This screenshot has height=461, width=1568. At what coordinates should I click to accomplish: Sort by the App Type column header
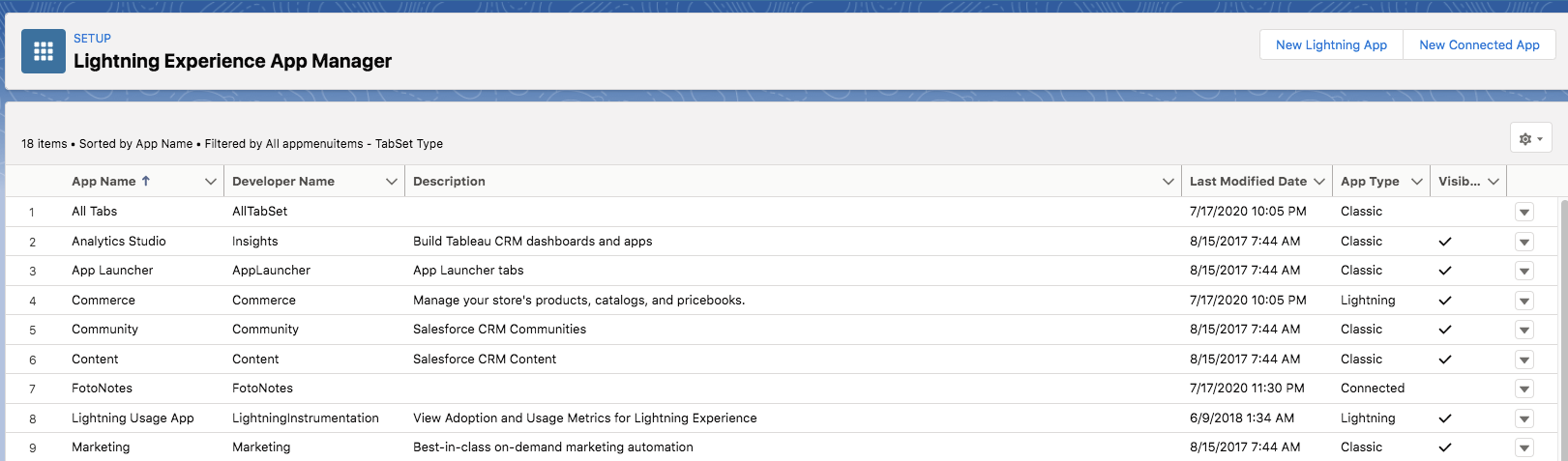1370,182
